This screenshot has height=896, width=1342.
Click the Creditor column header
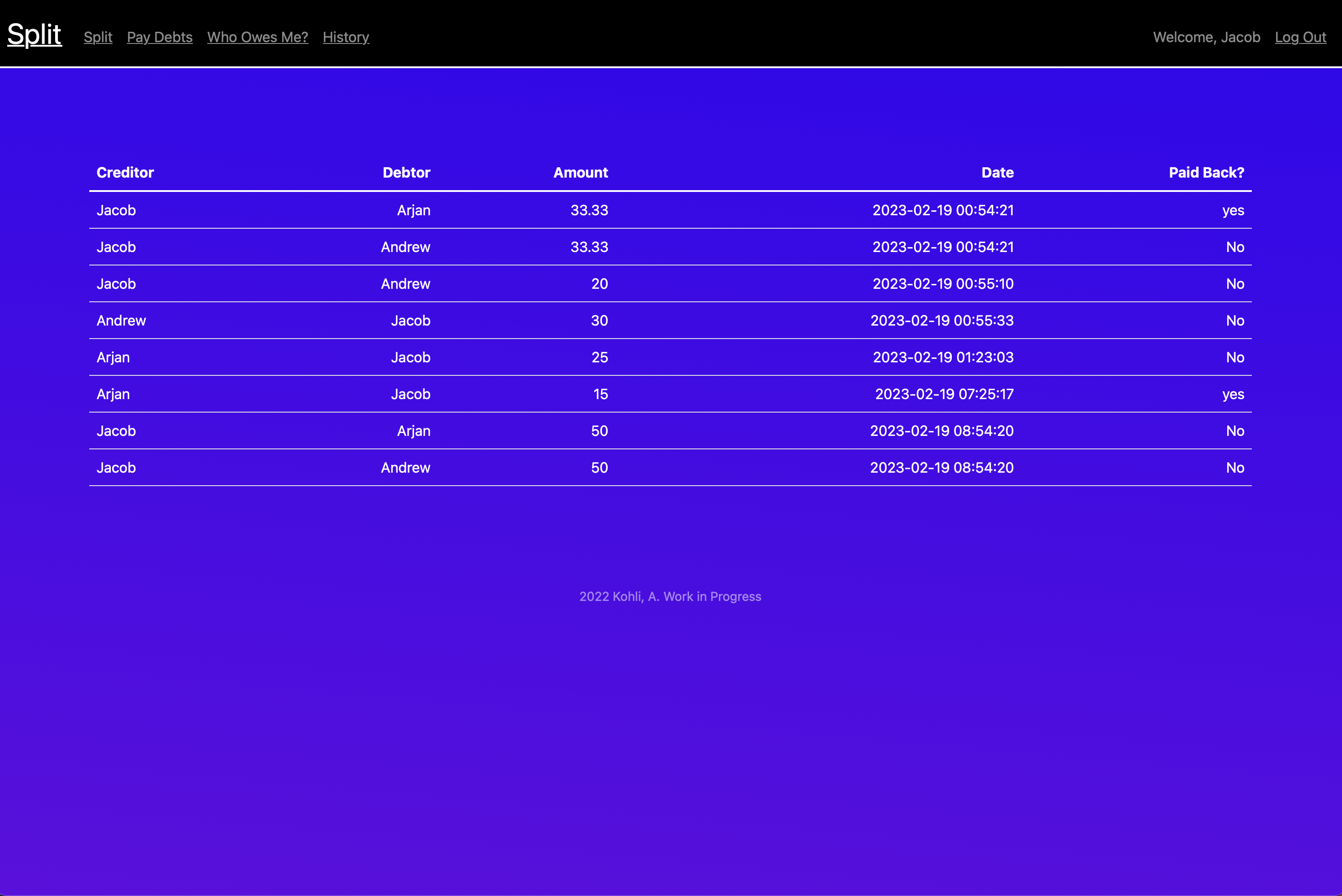click(125, 173)
